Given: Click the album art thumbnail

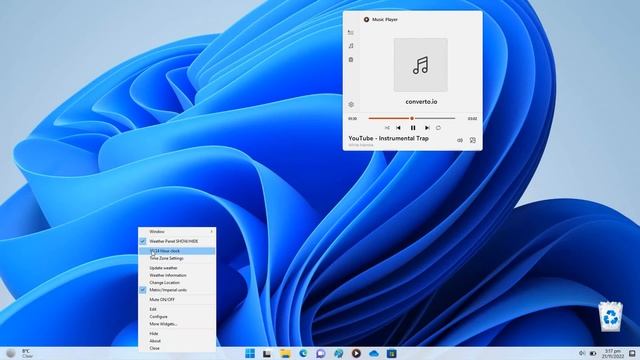Looking at the screenshot, I should pos(420,65).
